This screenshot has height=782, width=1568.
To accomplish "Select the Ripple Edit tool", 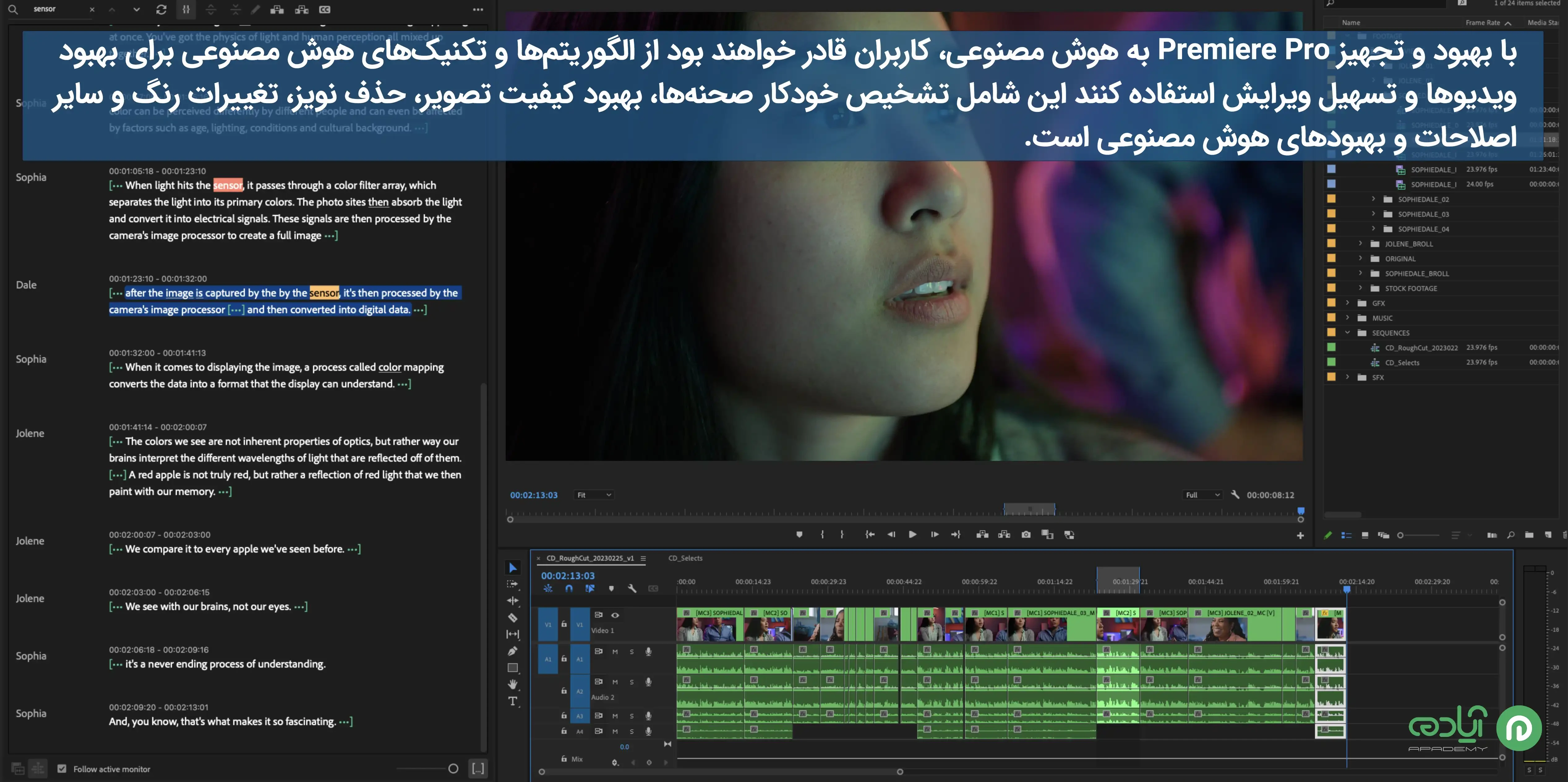I will click(512, 601).
